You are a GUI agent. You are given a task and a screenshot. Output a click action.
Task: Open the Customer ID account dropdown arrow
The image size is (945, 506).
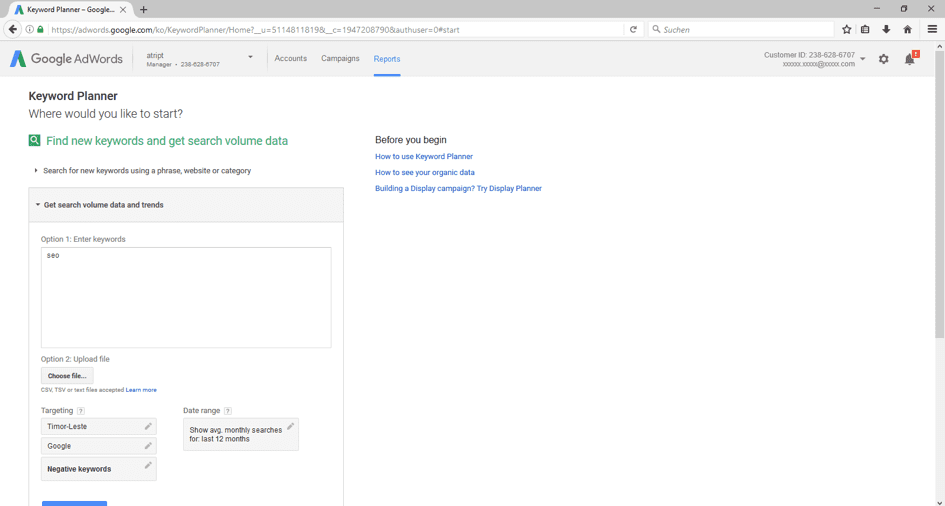862,59
